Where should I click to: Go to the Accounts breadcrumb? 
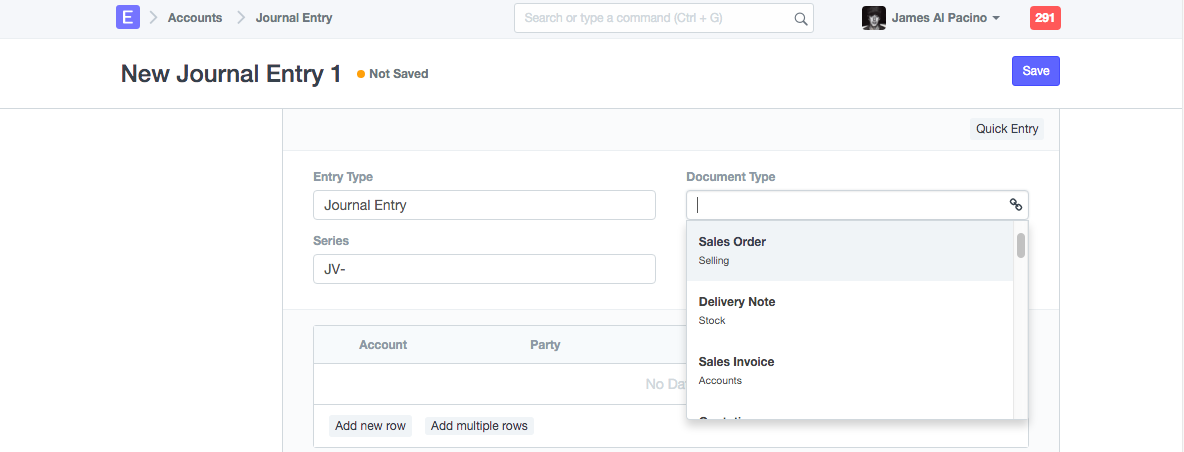tap(195, 18)
